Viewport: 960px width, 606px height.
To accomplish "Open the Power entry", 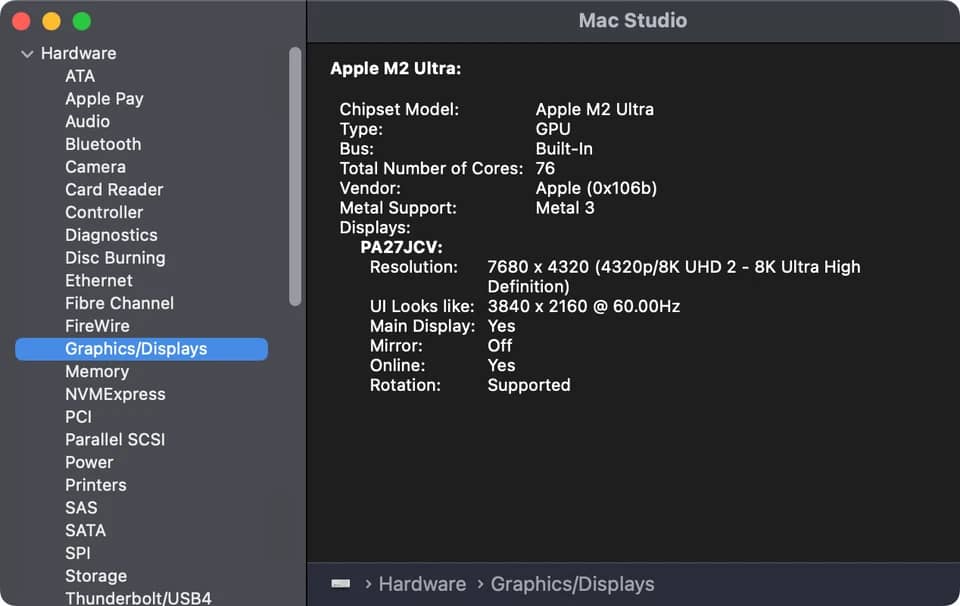I will 89,462.
